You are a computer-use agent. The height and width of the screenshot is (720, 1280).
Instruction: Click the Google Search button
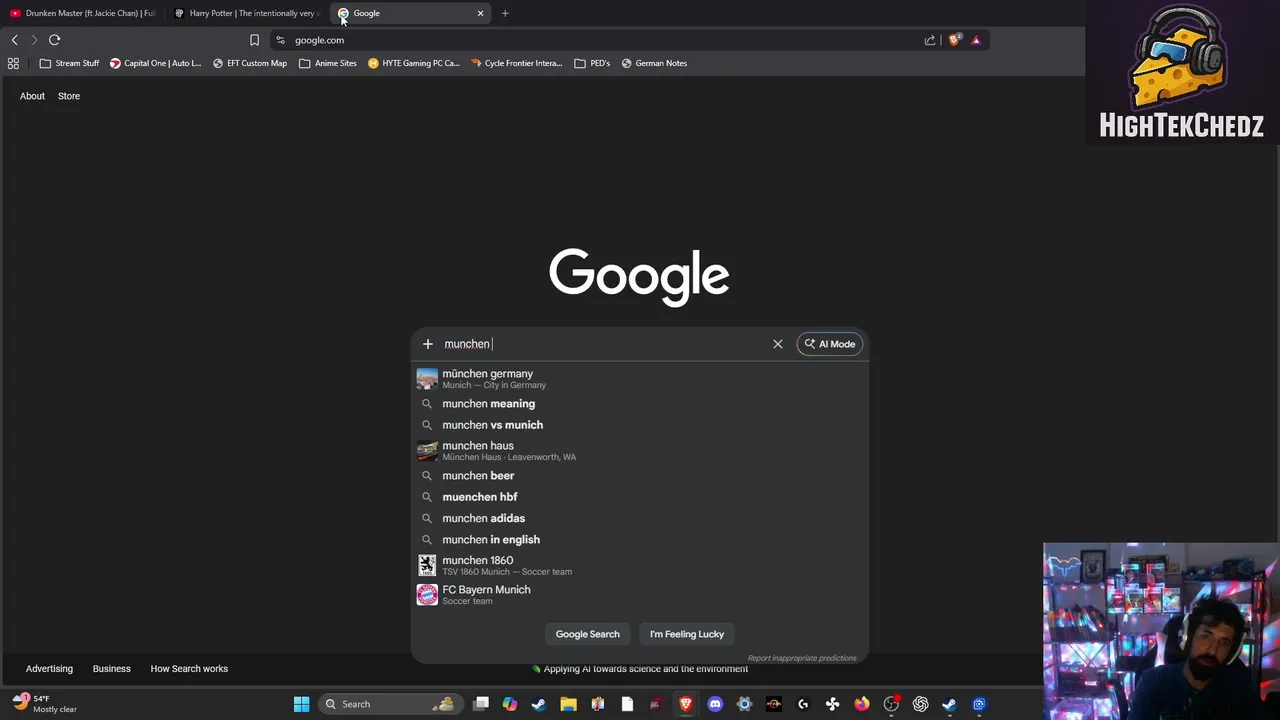588,634
